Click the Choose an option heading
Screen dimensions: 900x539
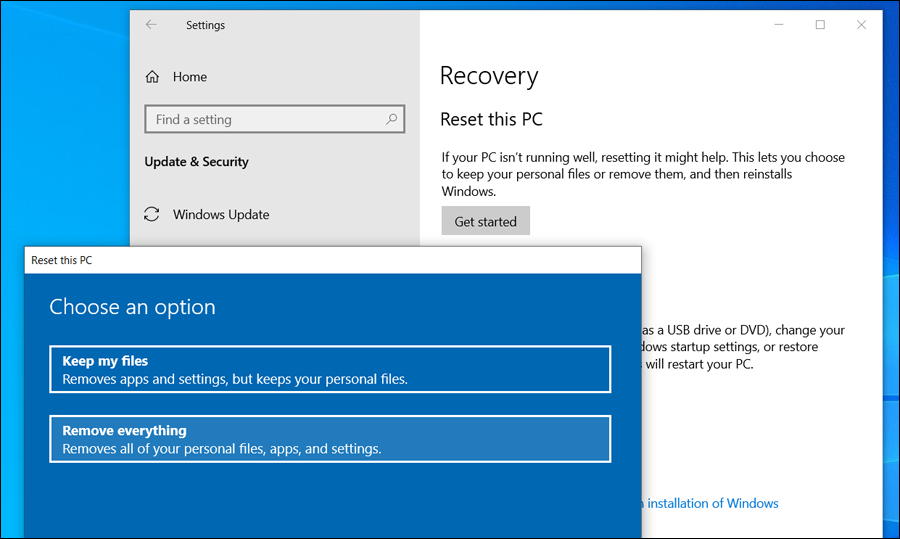click(x=133, y=307)
